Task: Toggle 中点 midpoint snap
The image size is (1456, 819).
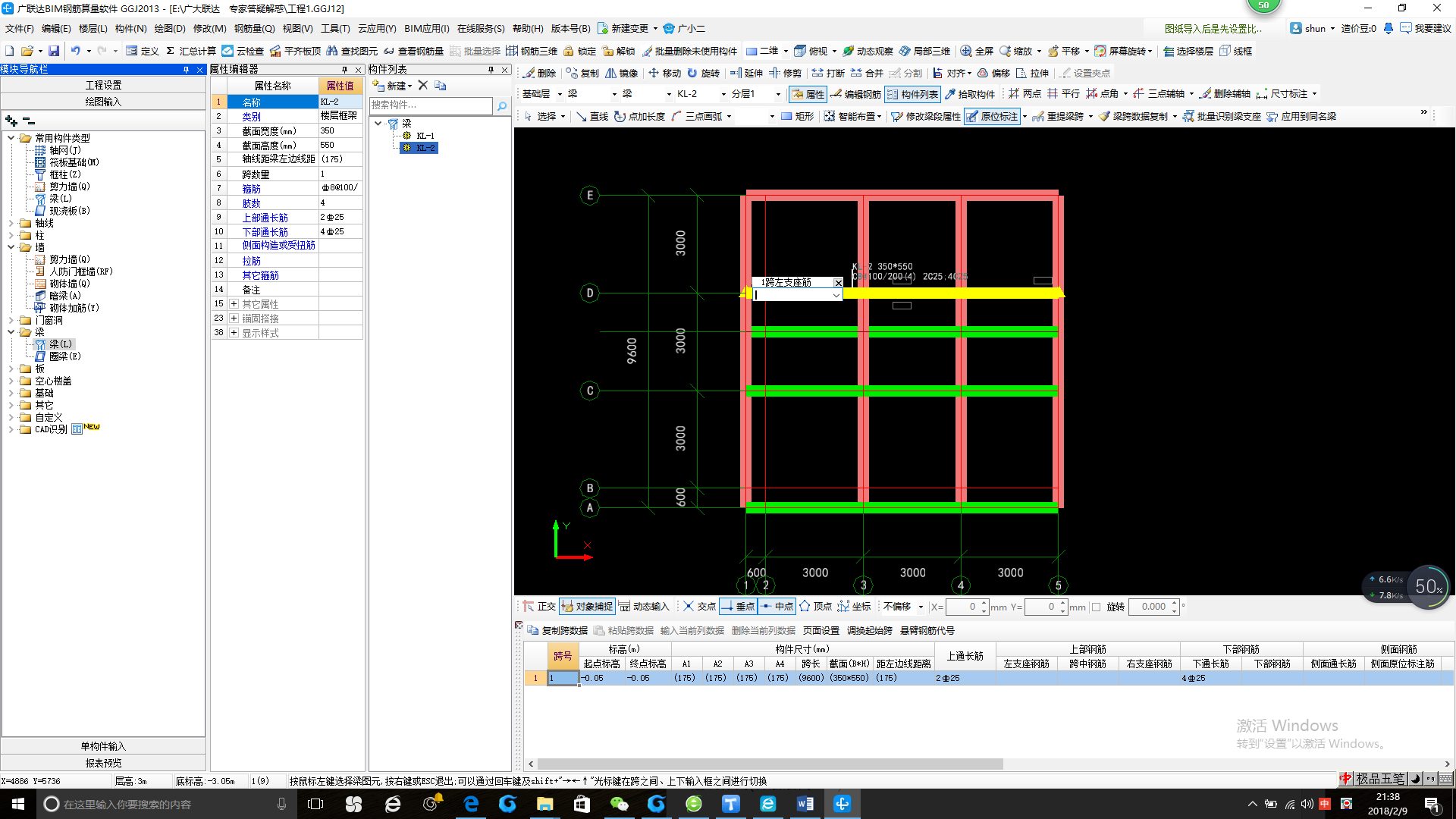Action: [x=777, y=607]
